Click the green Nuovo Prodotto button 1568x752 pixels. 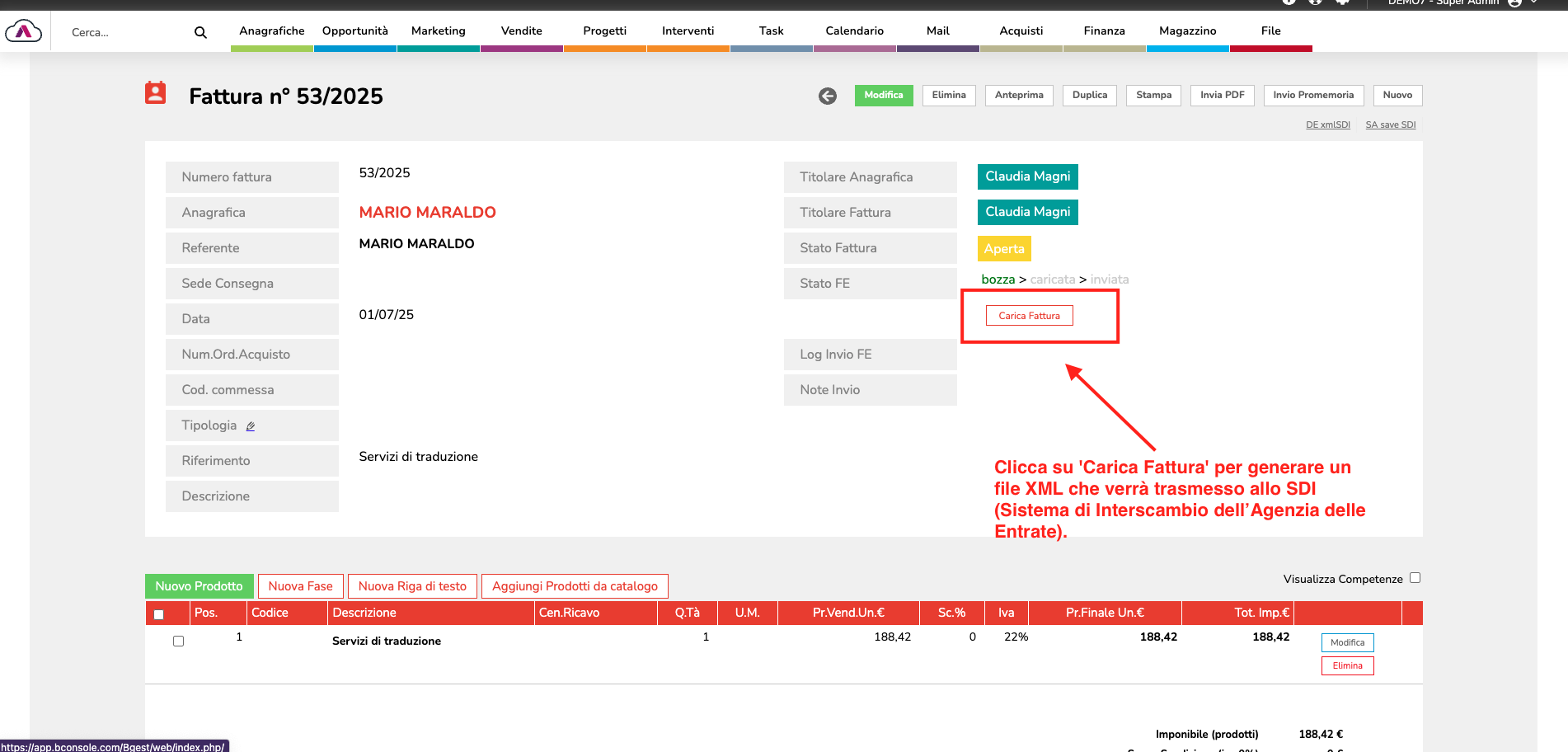coord(199,586)
